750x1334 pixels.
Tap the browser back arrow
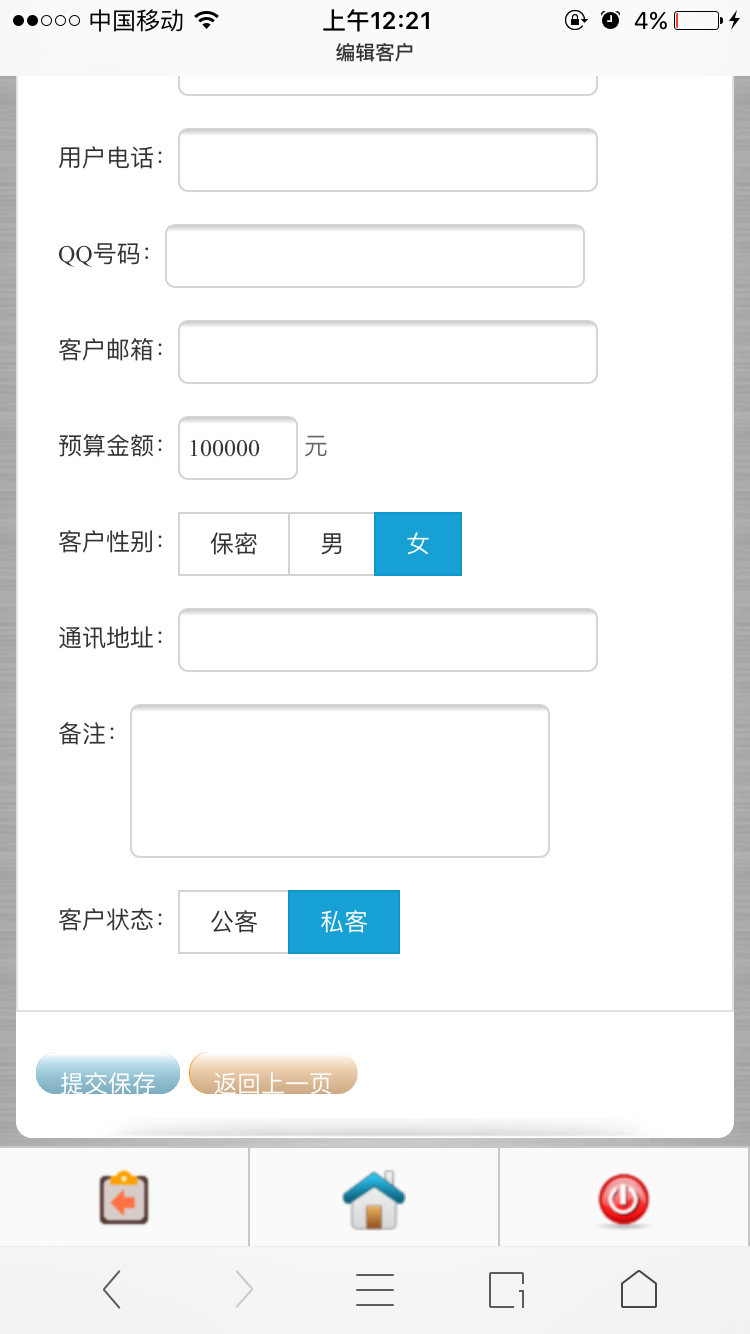112,1290
